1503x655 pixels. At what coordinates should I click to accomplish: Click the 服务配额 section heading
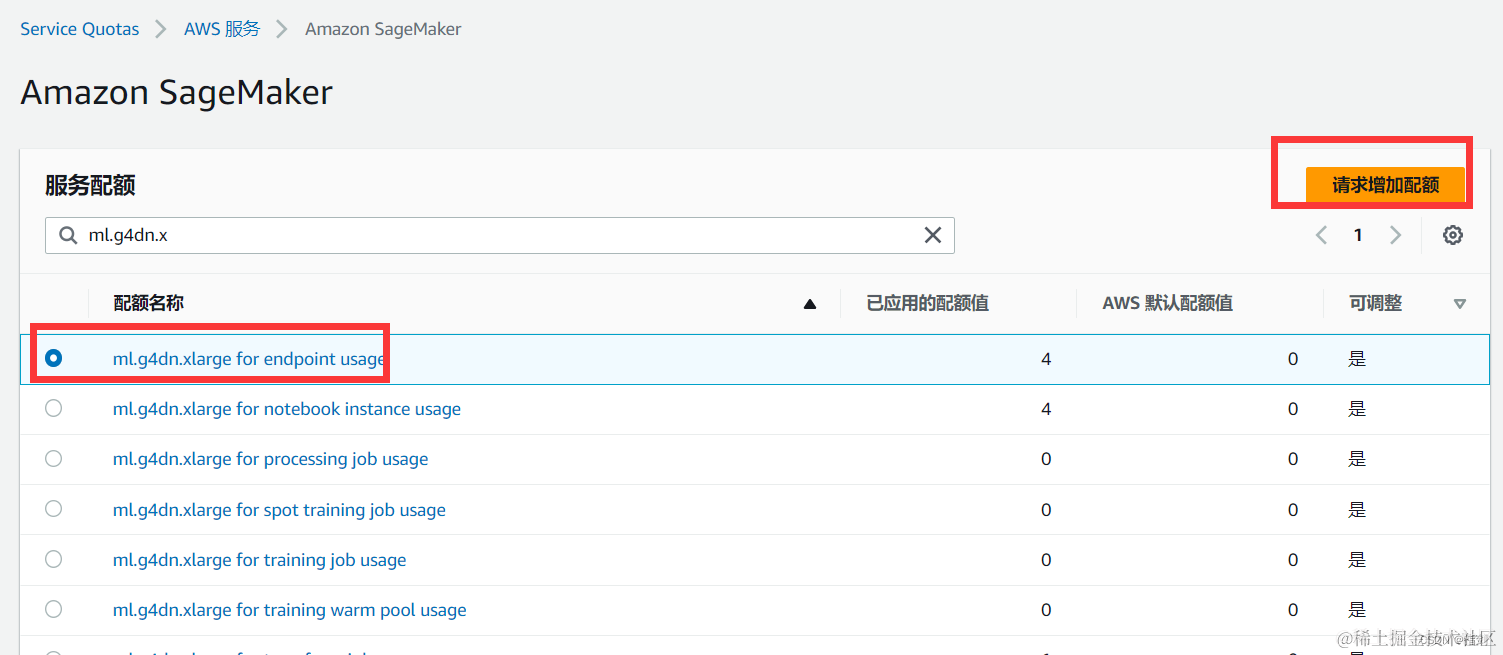point(90,185)
